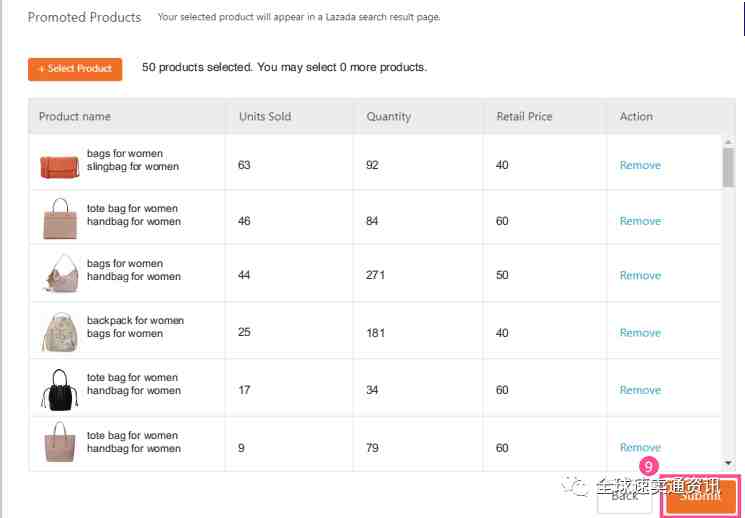This screenshot has height=518, width=745.
Task: Remove tote bag with 46 units sold
Action: pos(640,221)
